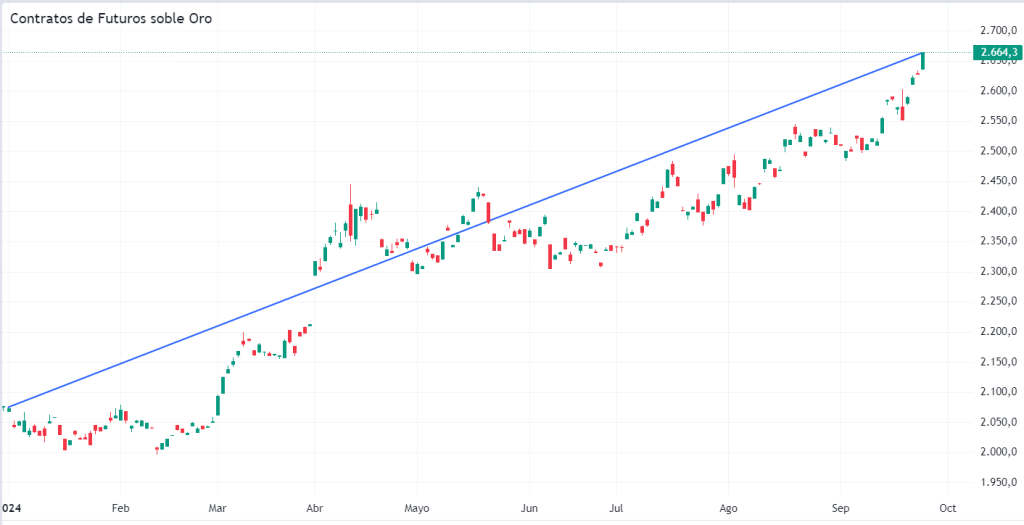Click the 2.000,0 price axis label
This screenshot has height=525, width=1024.
(x=998, y=452)
